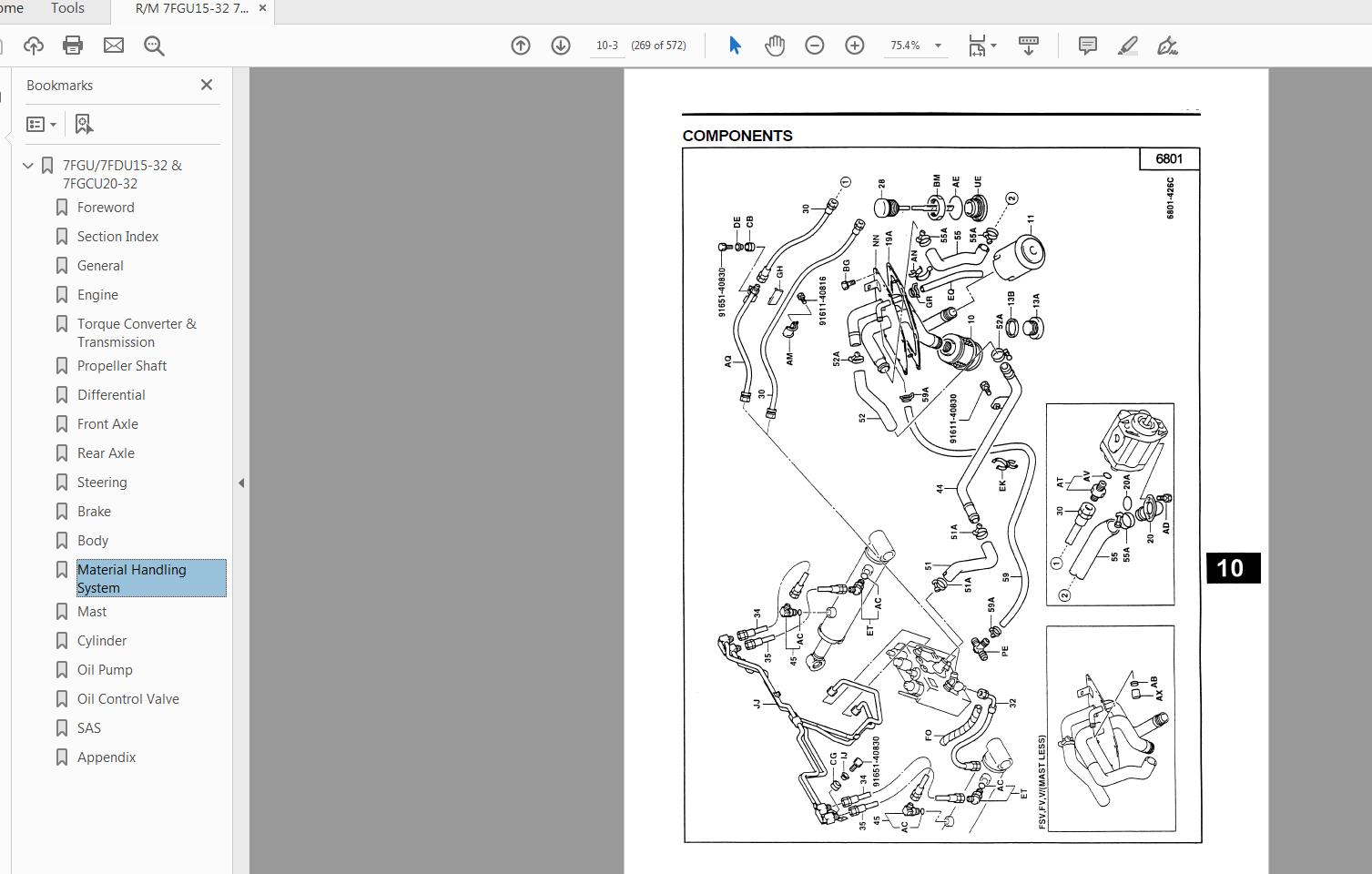Zoom out with the minus icon

click(x=815, y=46)
